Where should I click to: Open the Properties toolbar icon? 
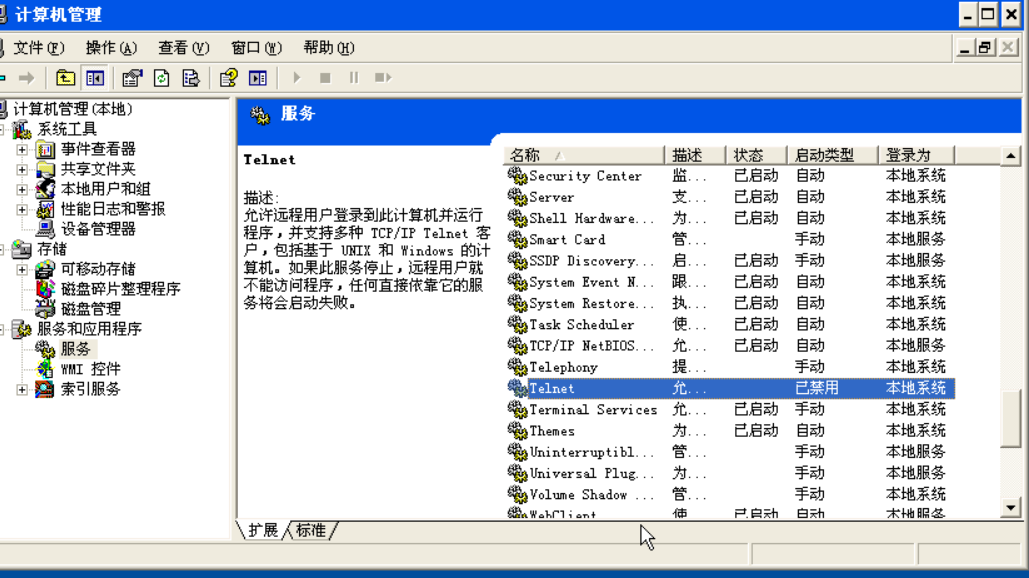(x=132, y=78)
